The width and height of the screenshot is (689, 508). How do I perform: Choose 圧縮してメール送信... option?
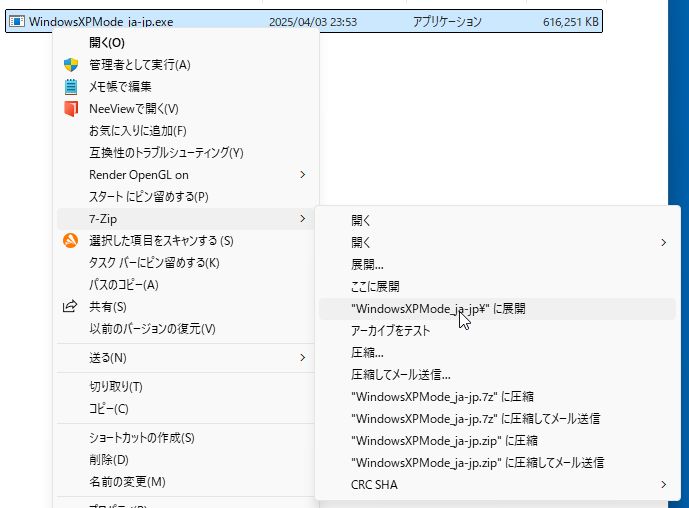(401, 375)
